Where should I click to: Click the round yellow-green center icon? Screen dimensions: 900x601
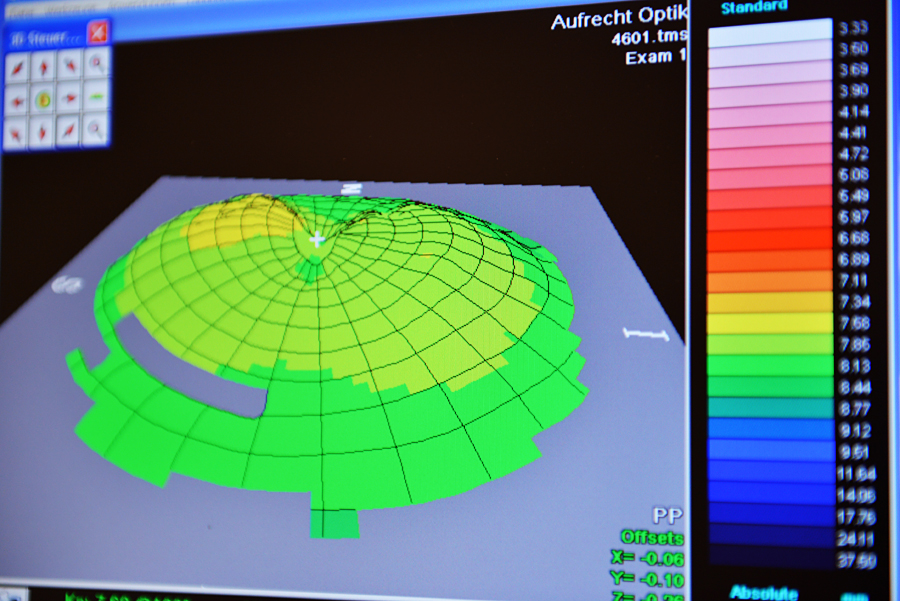[x=44, y=100]
